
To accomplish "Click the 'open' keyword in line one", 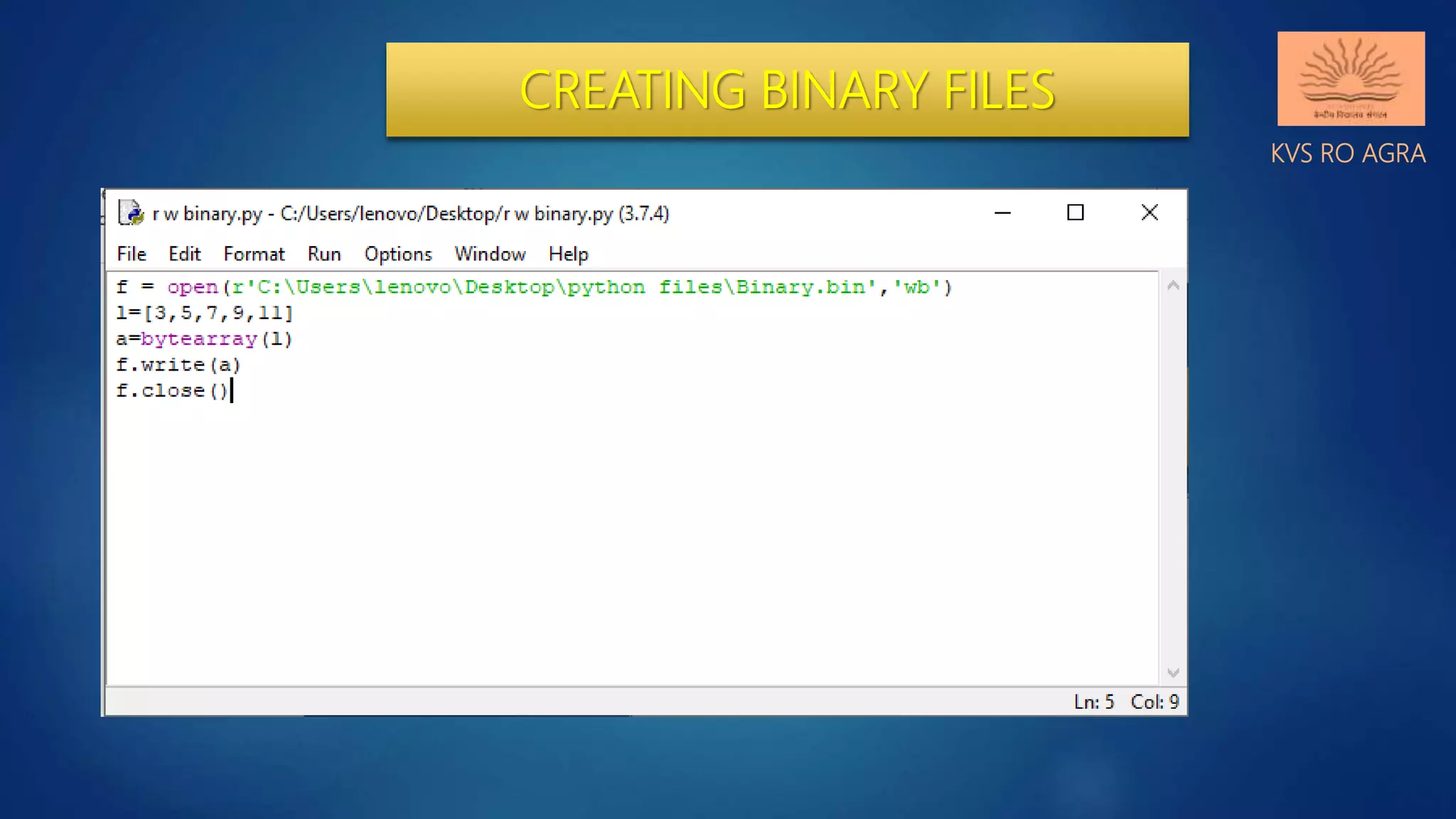I will coord(192,287).
